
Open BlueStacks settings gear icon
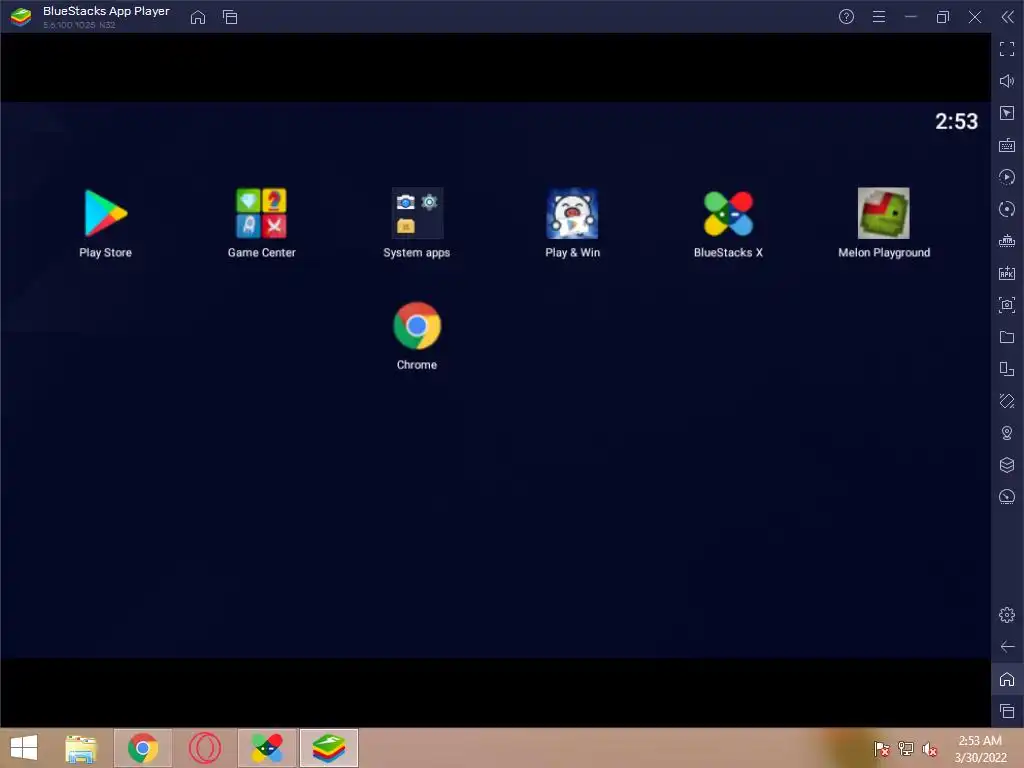click(1007, 615)
